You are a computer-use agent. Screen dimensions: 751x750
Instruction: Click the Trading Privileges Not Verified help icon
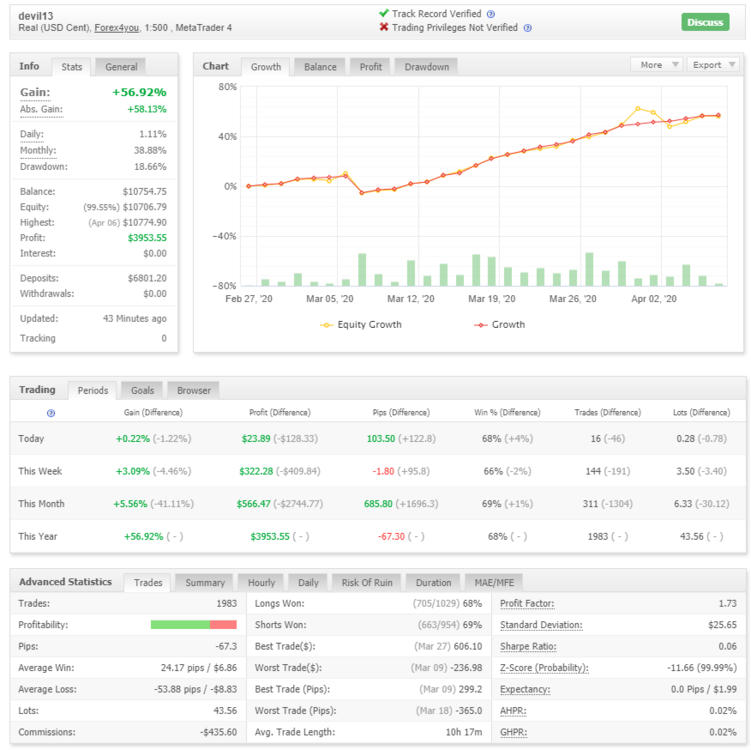point(527,28)
